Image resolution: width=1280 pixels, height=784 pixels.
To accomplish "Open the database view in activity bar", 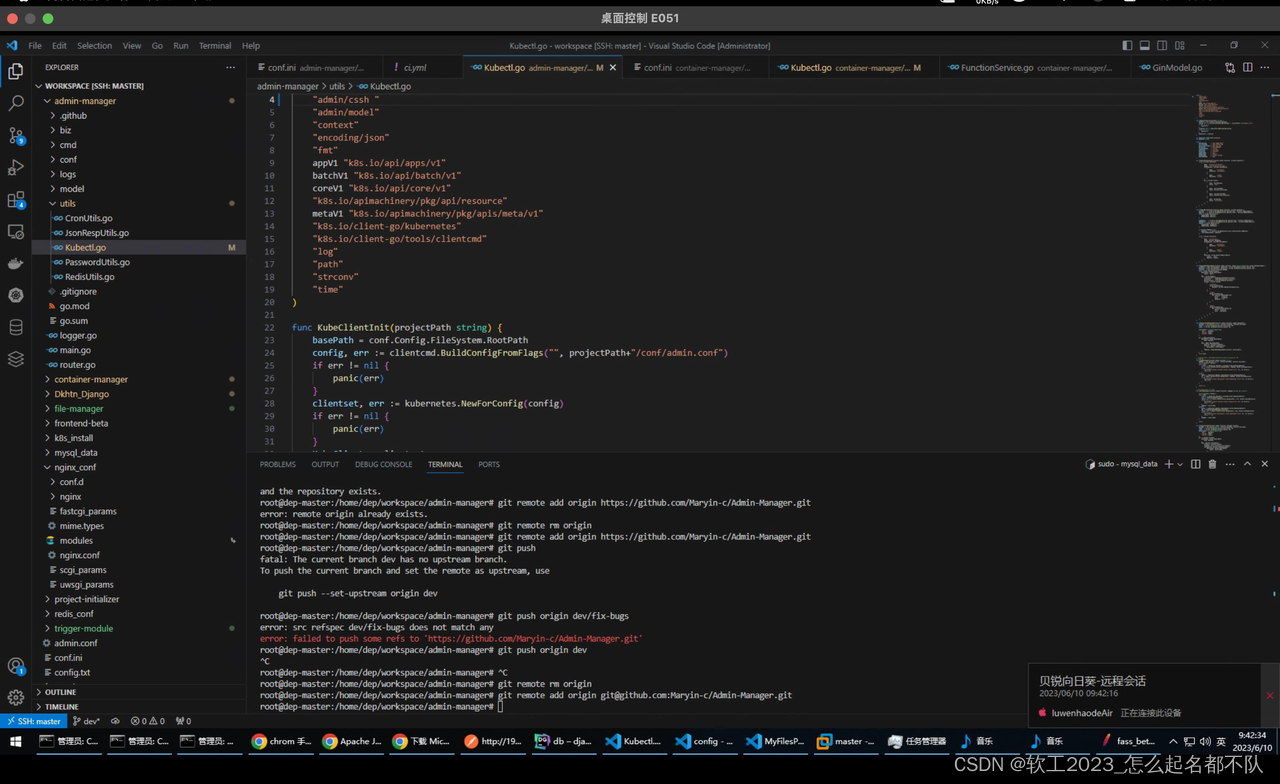I will point(15,328).
